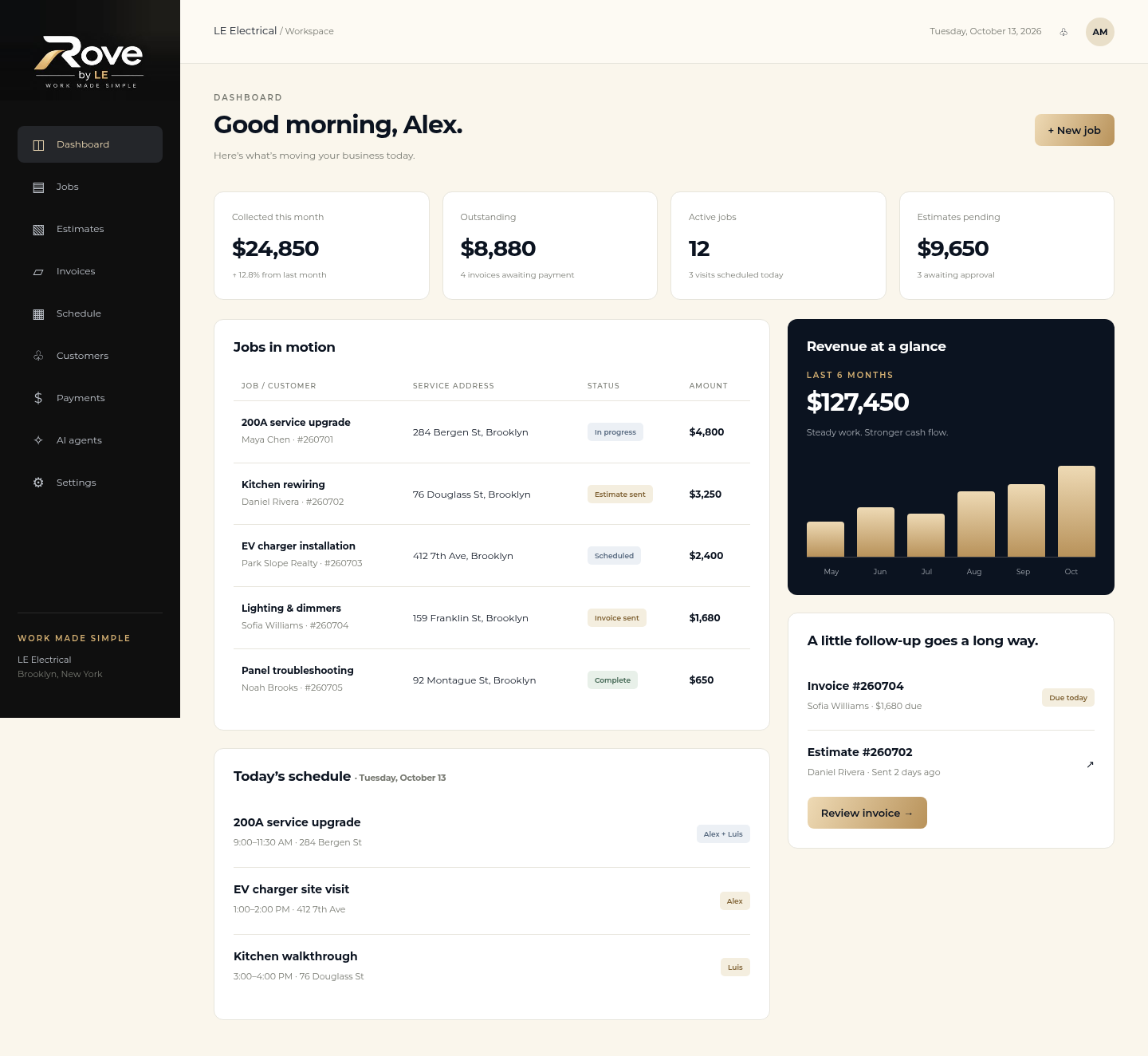The height and width of the screenshot is (1056, 1148).
Task: Open the Outstanding $8,880 card
Action: (550, 246)
